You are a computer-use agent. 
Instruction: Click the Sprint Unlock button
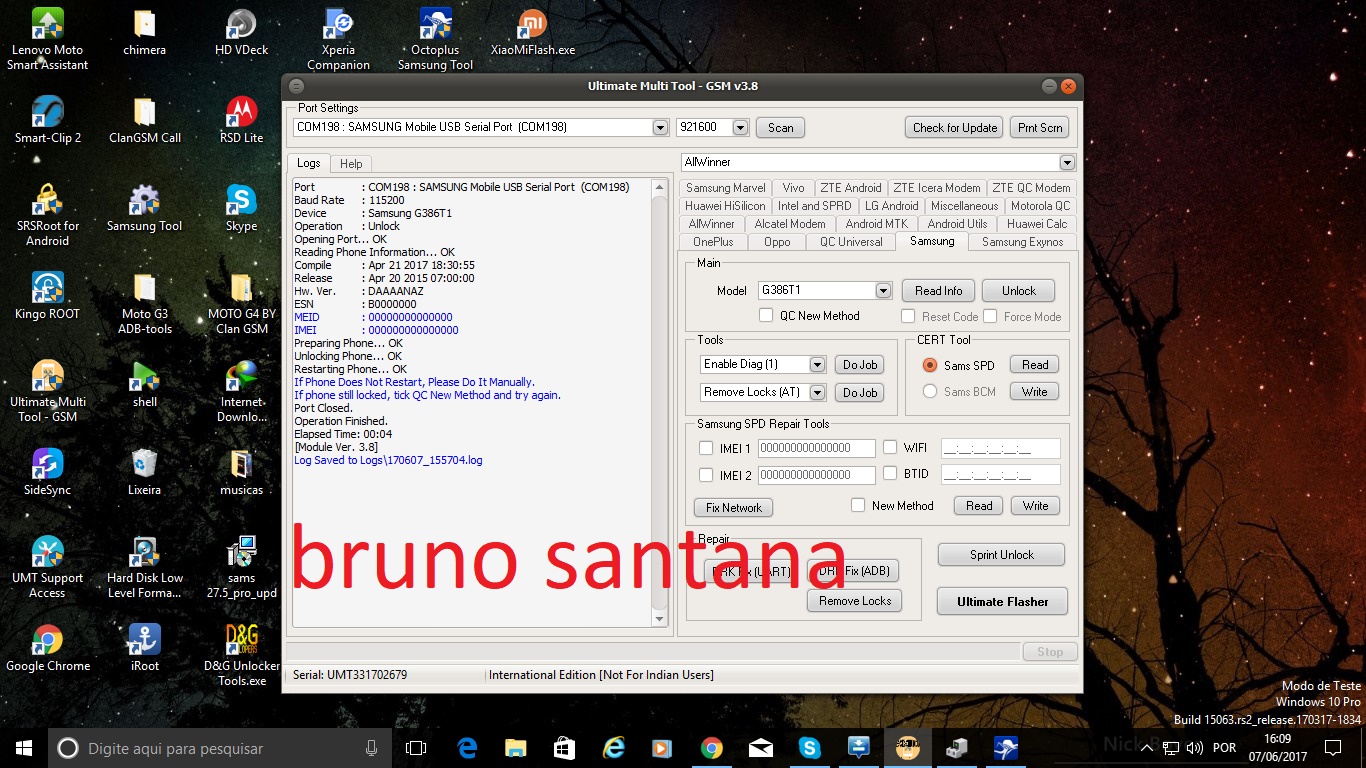(x=1001, y=555)
